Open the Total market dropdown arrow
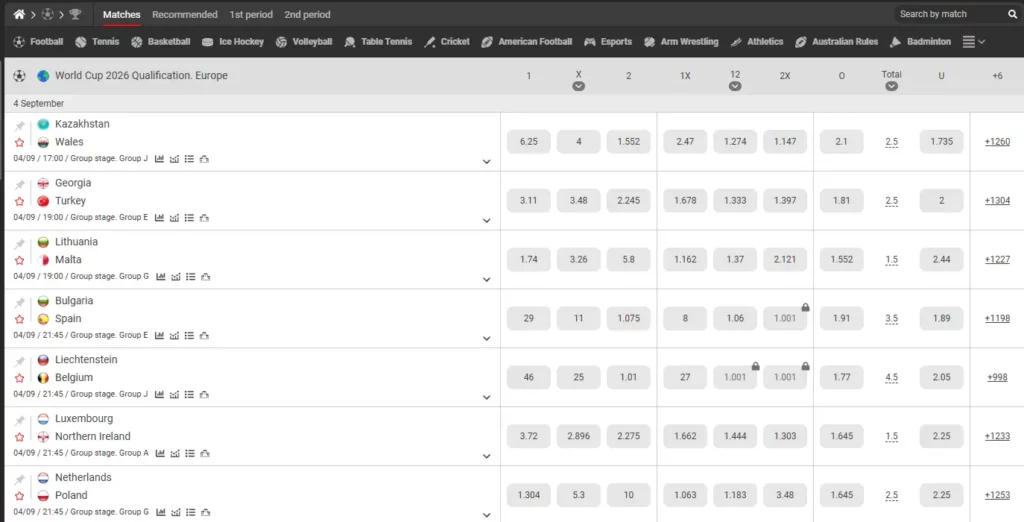 click(891, 87)
